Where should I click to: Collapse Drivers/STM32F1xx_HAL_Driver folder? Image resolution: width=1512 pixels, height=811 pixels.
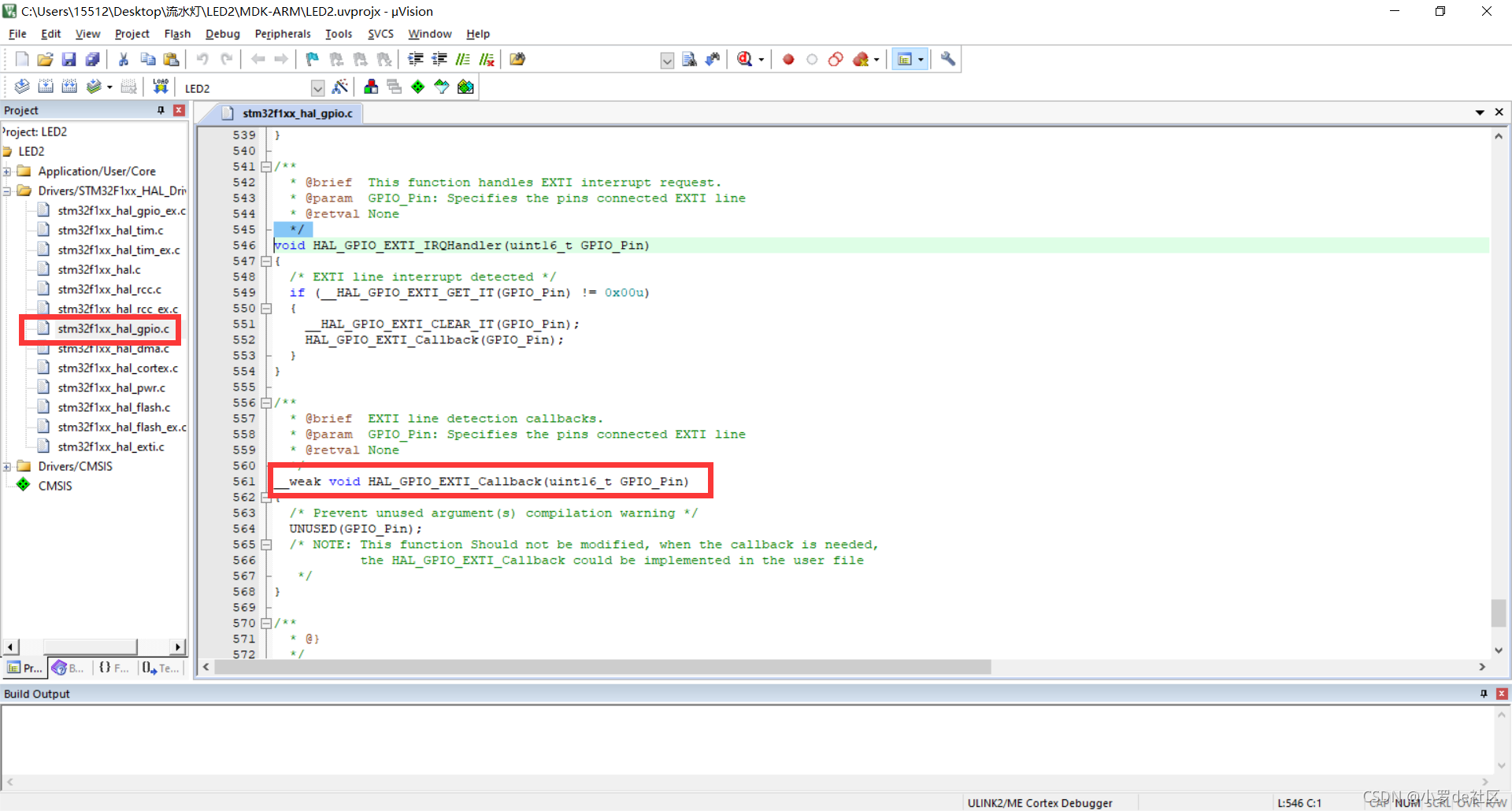(x=7, y=191)
